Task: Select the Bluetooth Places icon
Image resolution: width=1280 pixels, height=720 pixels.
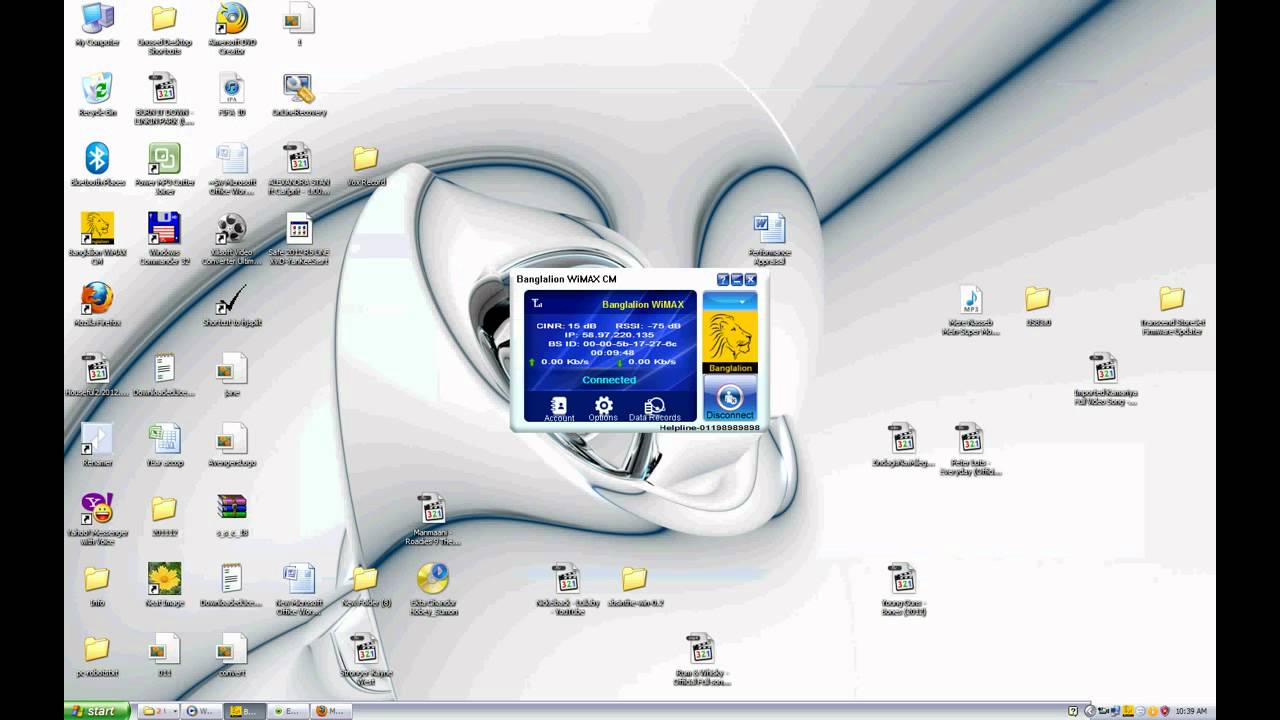Action: [97, 165]
